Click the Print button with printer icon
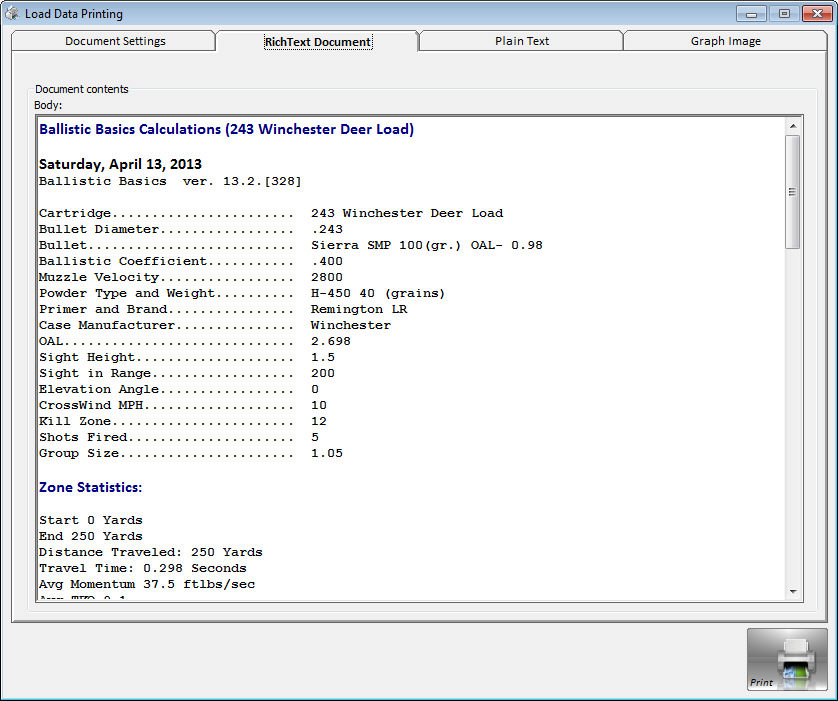This screenshot has height=701, width=838. pos(787,659)
